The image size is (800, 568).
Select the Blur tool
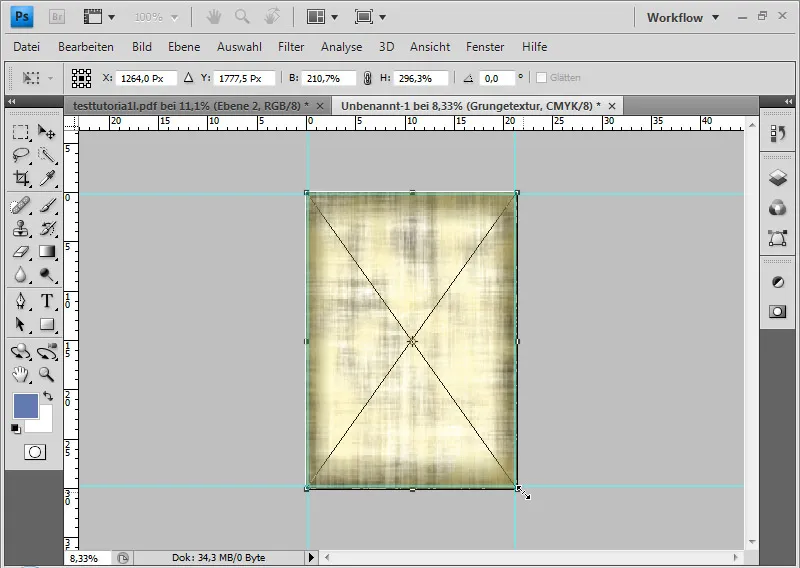click(20, 275)
